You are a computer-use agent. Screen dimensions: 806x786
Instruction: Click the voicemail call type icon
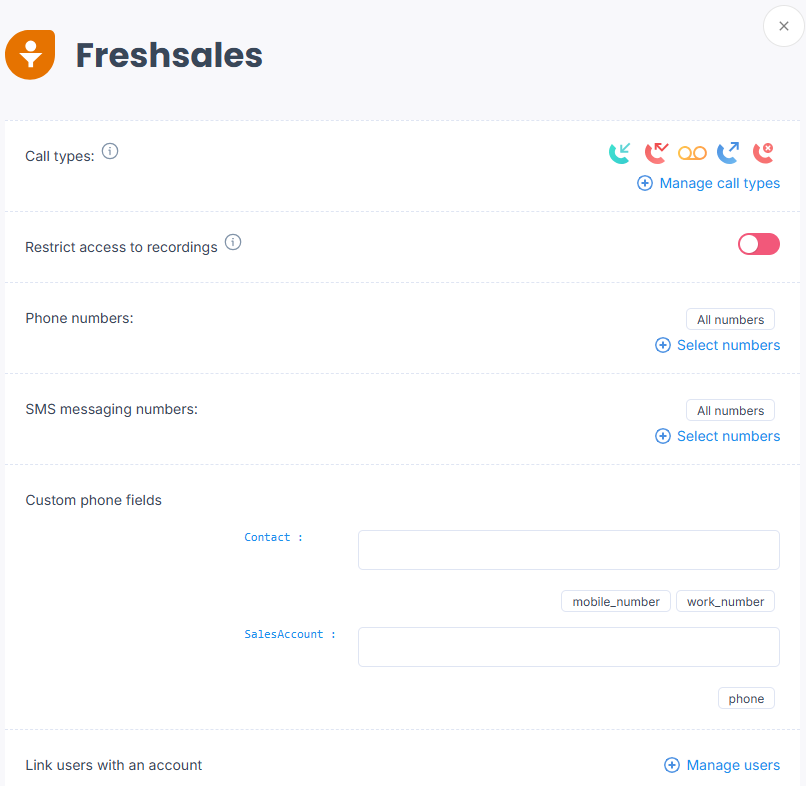(x=692, y=153)
